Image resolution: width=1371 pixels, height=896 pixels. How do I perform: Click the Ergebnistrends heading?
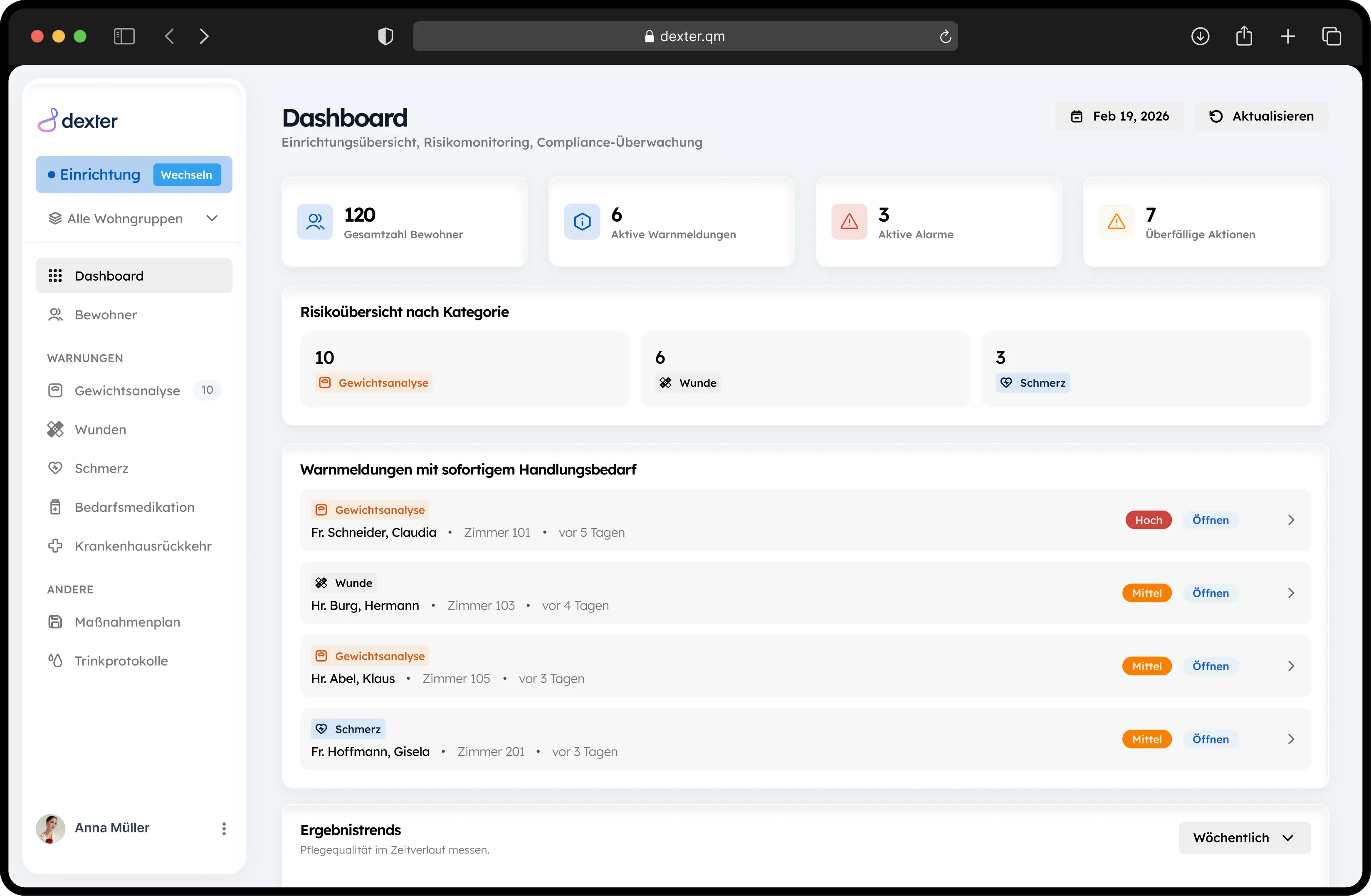pos(350,830)
